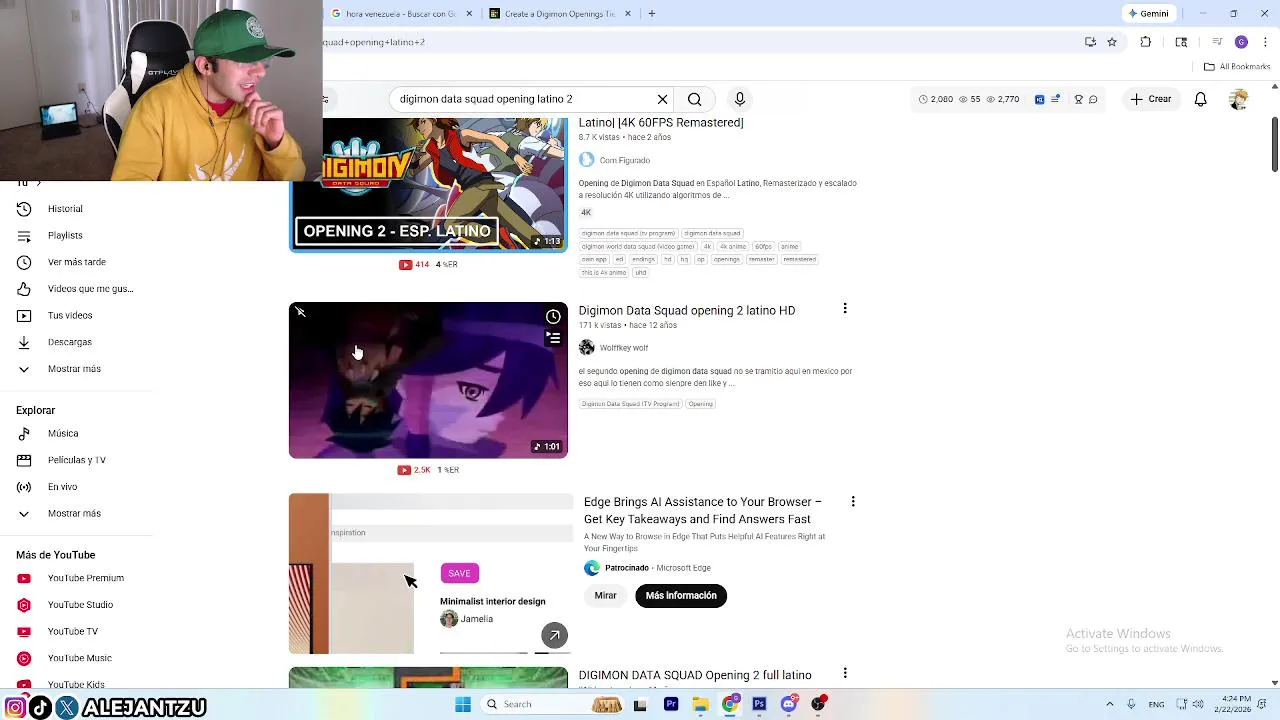Screen dimensions: 1280x720
Task: Play Digimon Data Squad opening 2 latino HD thumbnail
Action: (x=428, y=380)
